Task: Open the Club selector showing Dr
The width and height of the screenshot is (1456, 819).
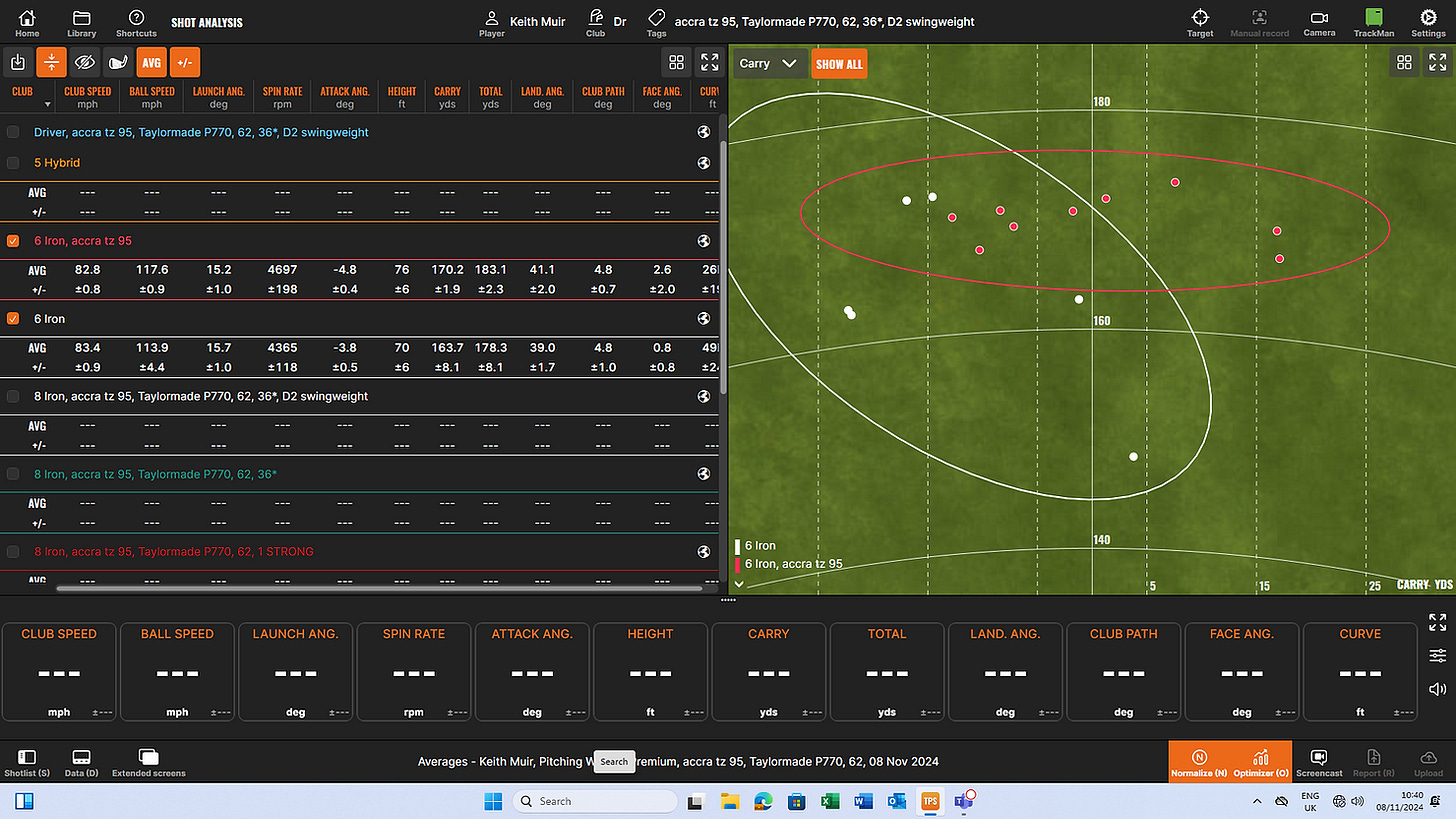Action: pos(606,21)
